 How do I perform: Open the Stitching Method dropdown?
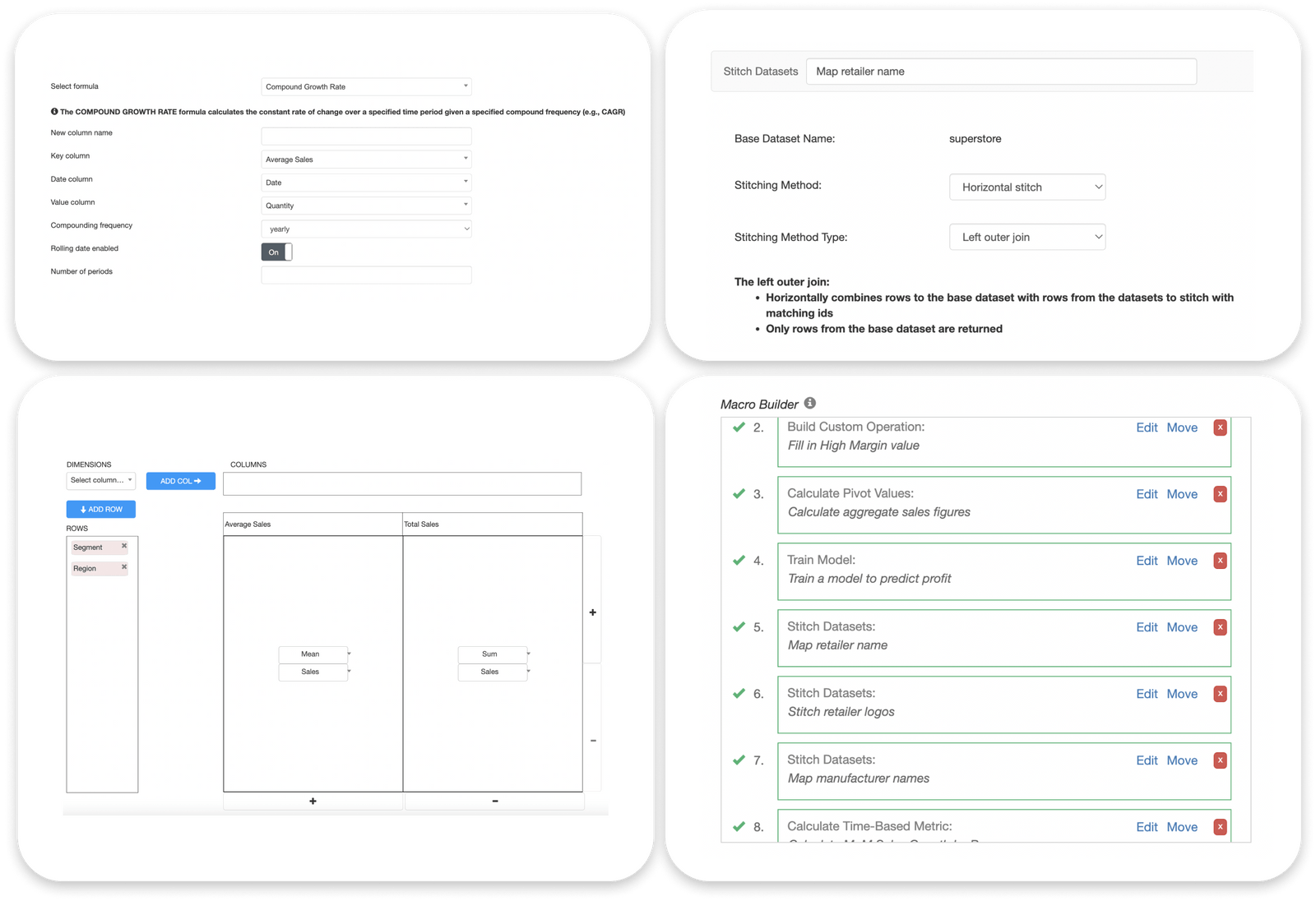click(1027, 187)
